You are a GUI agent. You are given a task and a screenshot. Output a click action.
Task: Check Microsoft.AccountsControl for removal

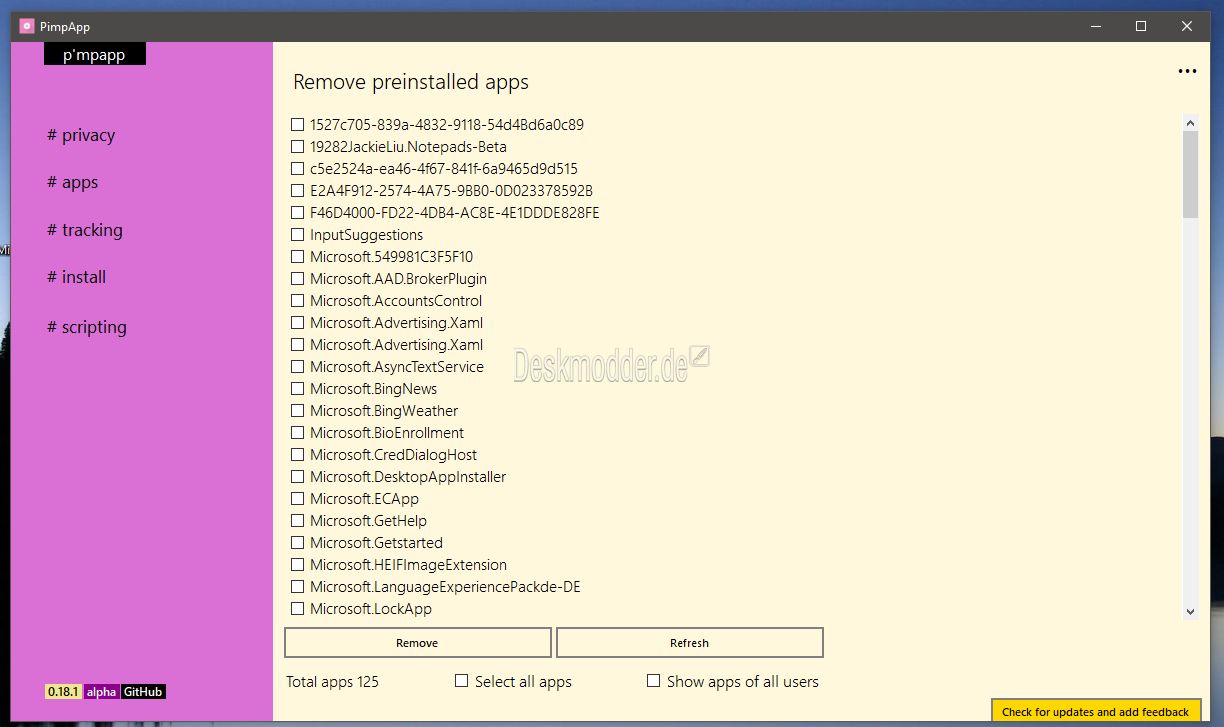[297, 301]
